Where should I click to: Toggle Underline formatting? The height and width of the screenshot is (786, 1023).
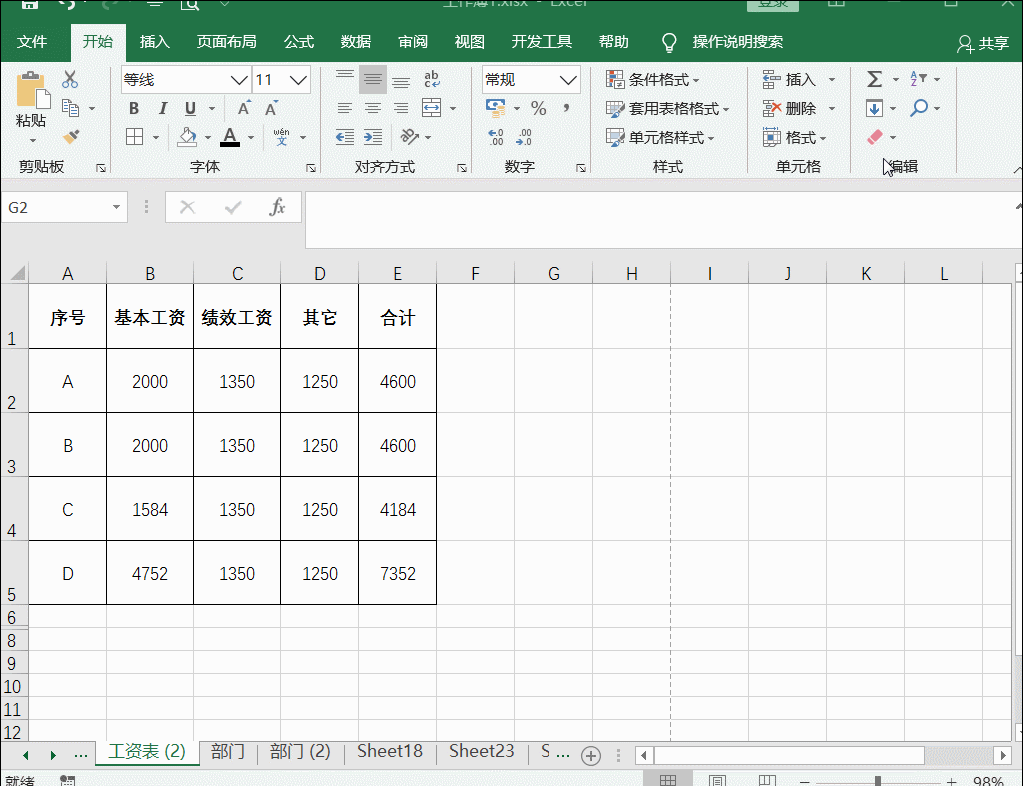point(191,108)
